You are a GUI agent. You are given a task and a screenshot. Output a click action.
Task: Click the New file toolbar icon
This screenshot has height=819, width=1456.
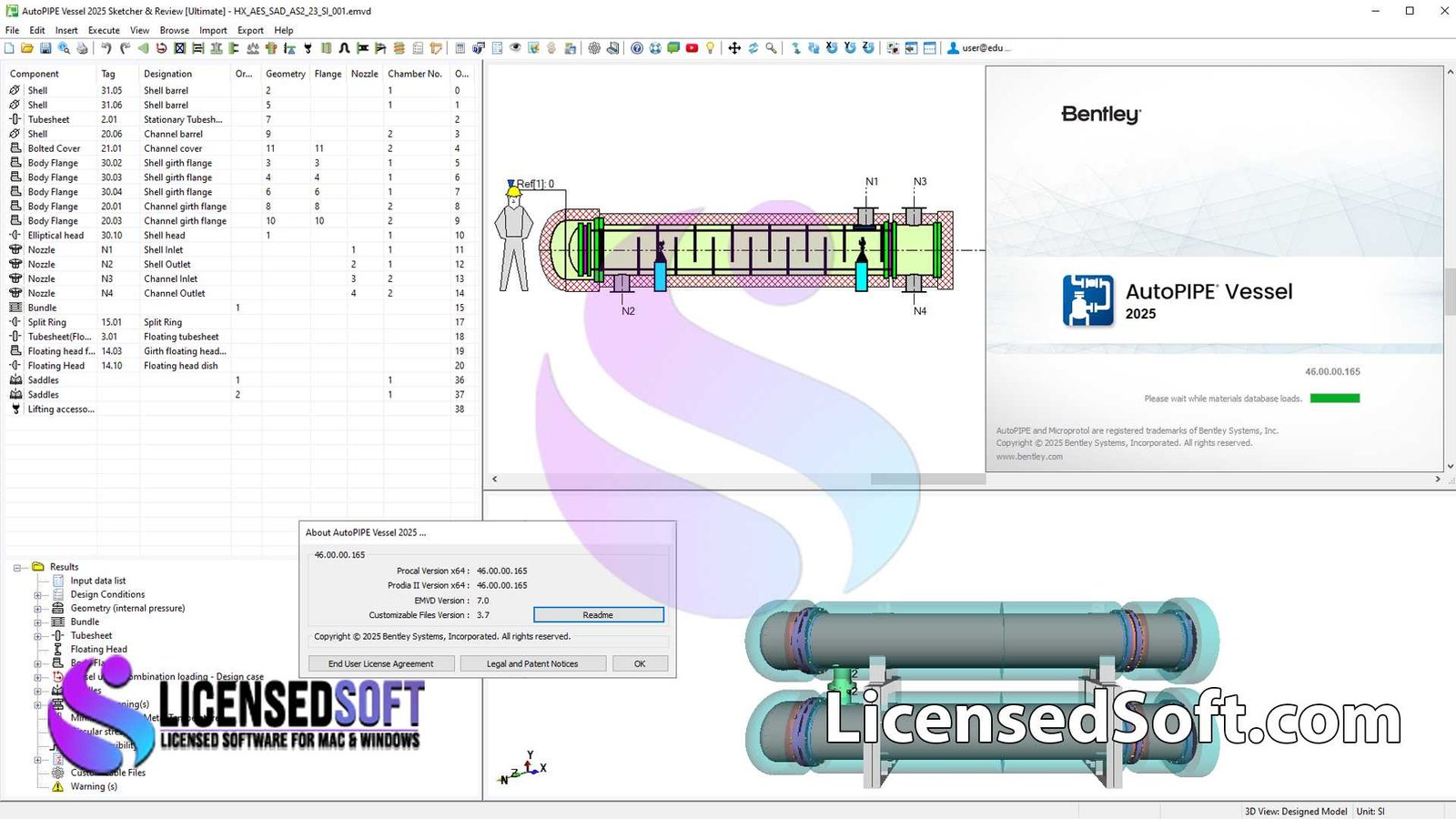pos(9,48)
